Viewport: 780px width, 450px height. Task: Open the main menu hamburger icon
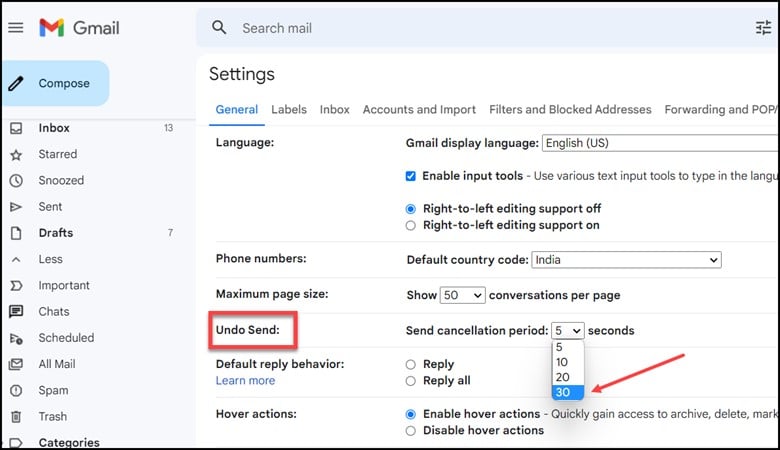[x=16, y=28]
